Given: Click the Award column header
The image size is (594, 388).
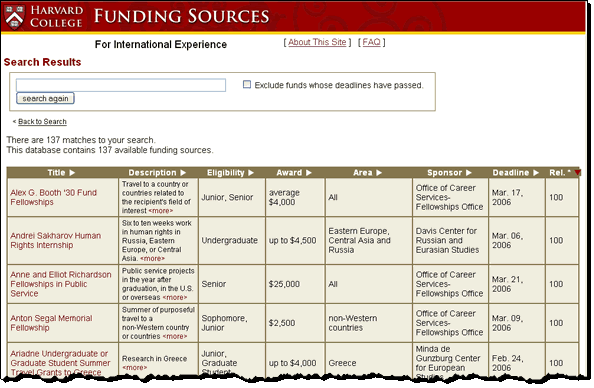Looking at the screenshot, I should click(289, 173).
